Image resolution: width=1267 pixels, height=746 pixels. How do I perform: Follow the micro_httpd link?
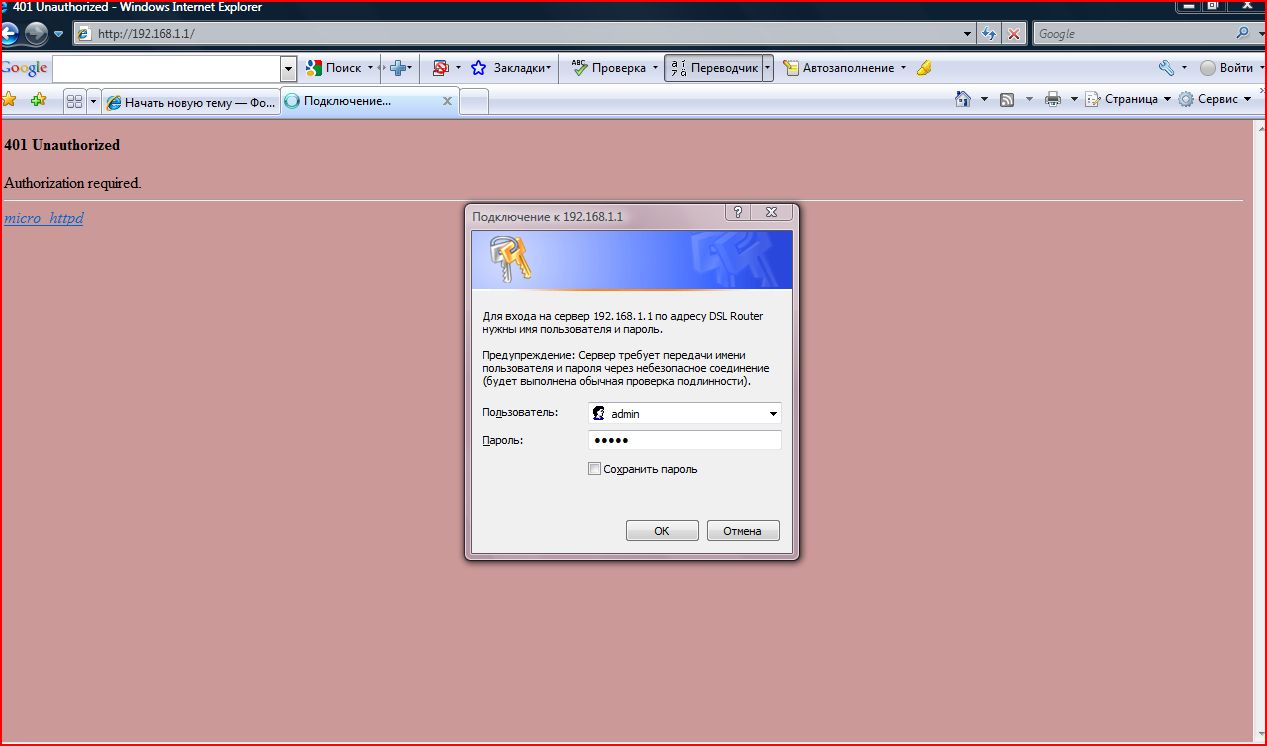44,218
